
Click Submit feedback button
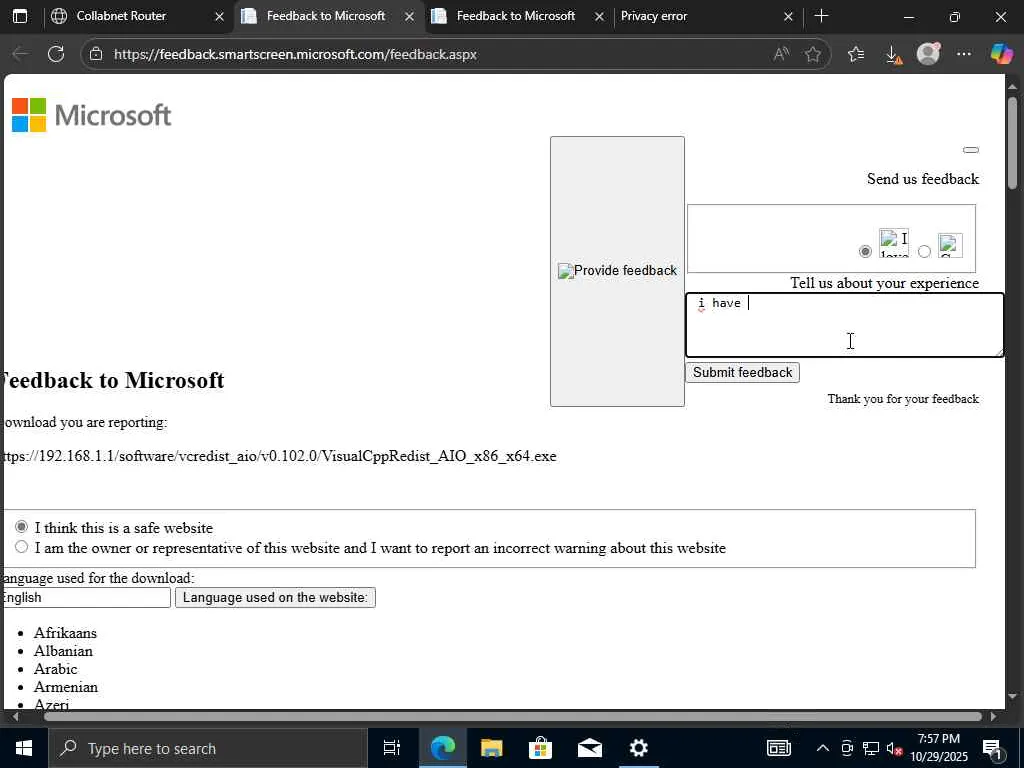742,372
